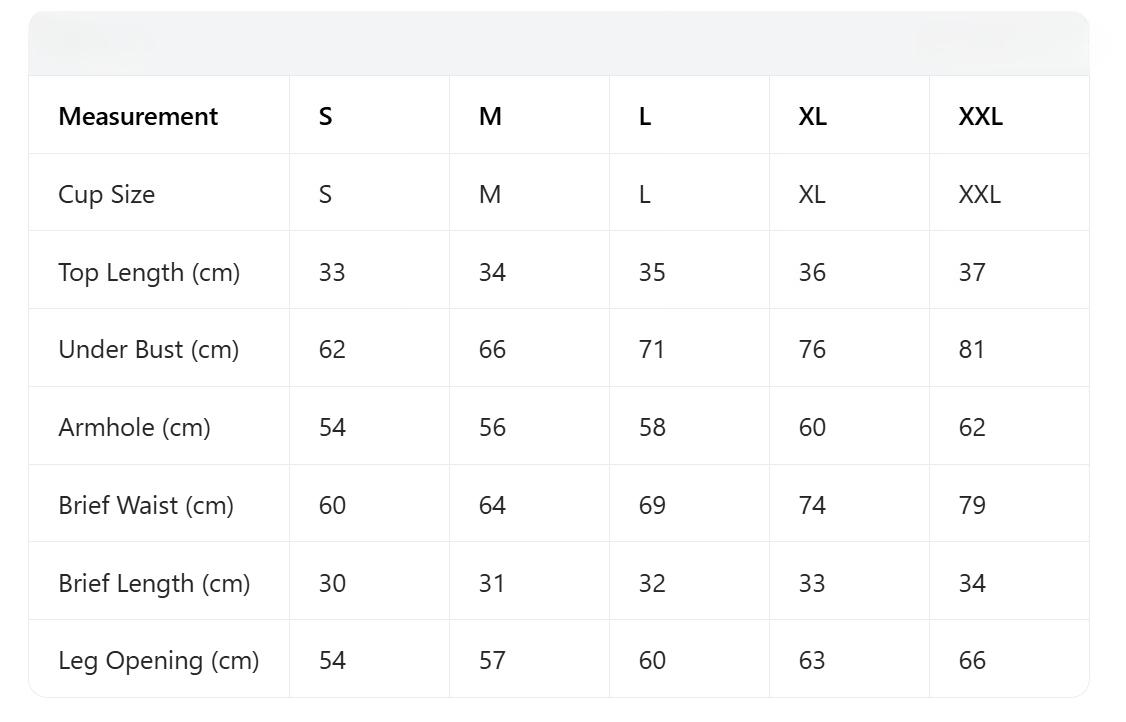The height and width of the screenshot is (722, 1126).
Task: Click Leg Opening value 66 for XXL
Action: pos(972,660)
